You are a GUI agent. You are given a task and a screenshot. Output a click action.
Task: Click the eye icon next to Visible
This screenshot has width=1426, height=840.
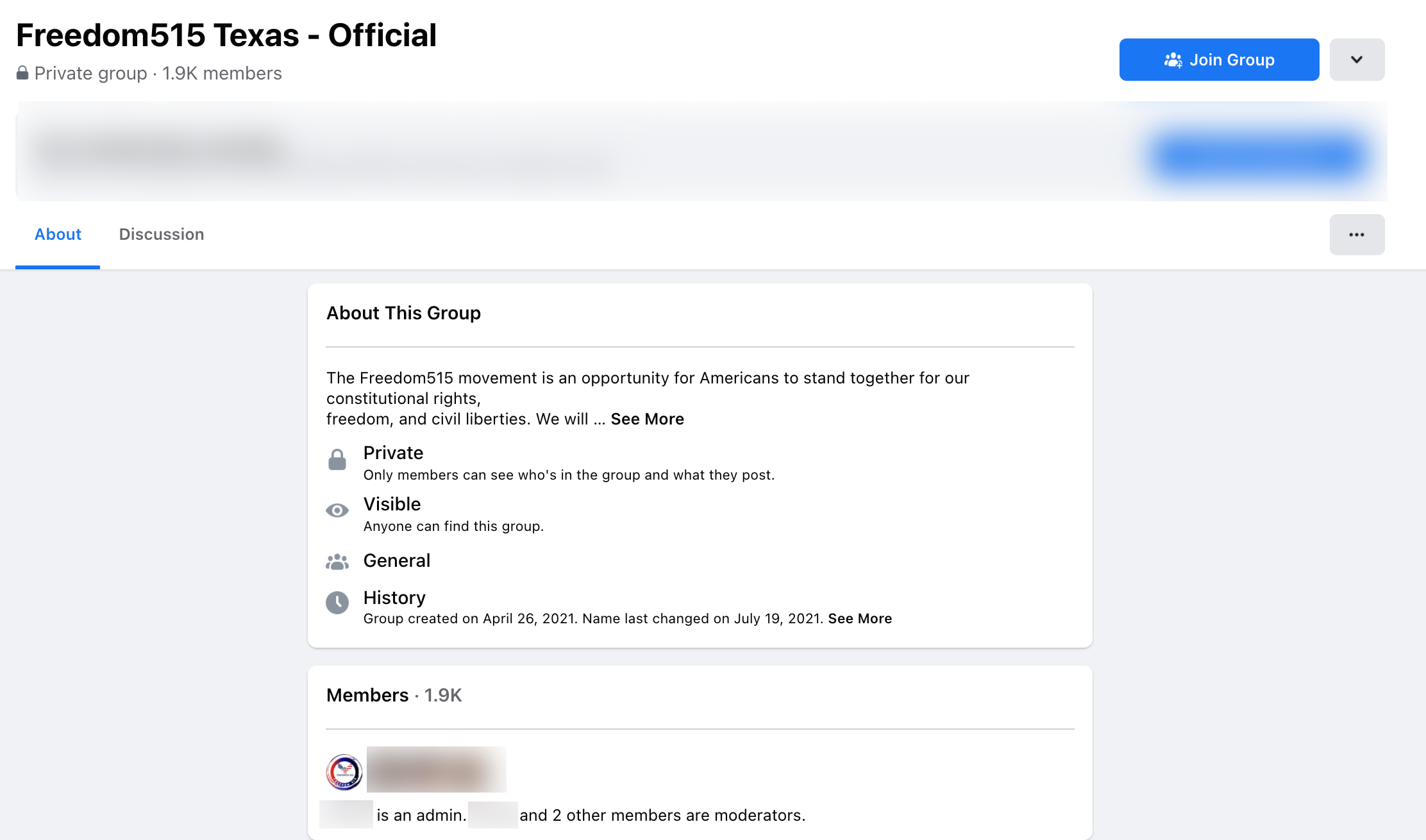pos(337,510)
